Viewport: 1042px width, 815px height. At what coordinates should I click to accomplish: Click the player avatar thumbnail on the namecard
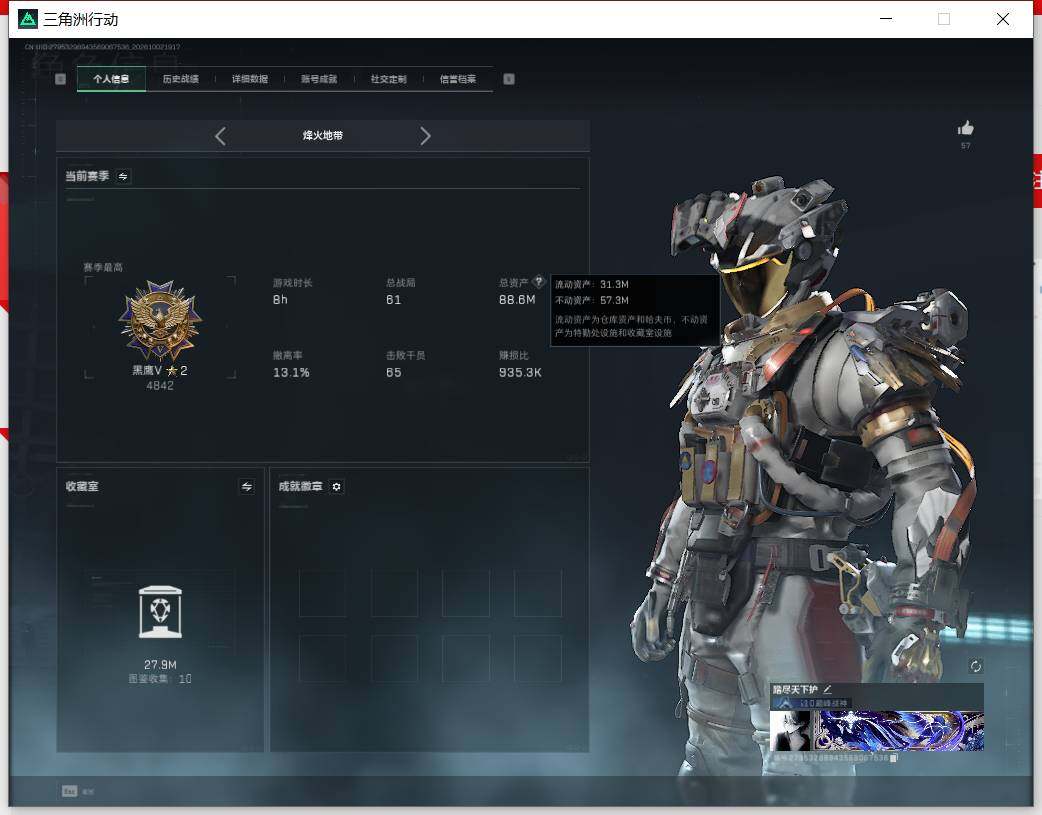pyautogui.click(x=790, y=731)
